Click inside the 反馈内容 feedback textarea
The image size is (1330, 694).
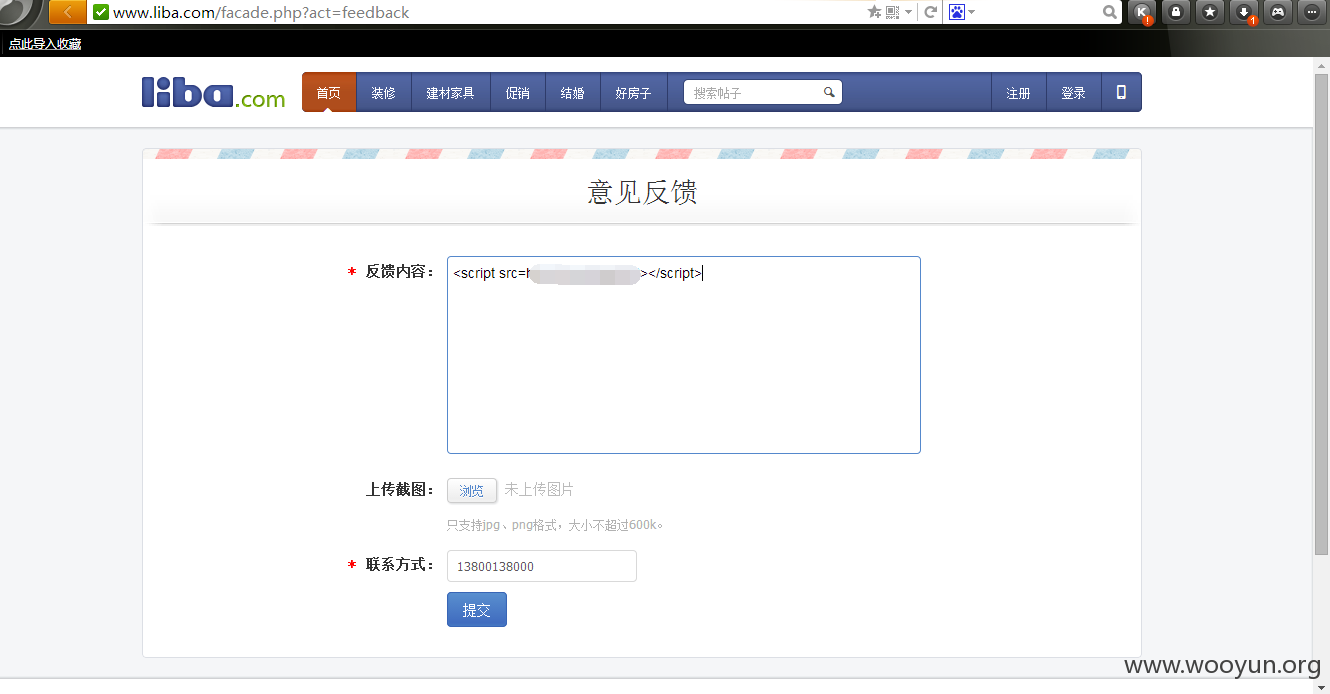click(x=683, y=355)
